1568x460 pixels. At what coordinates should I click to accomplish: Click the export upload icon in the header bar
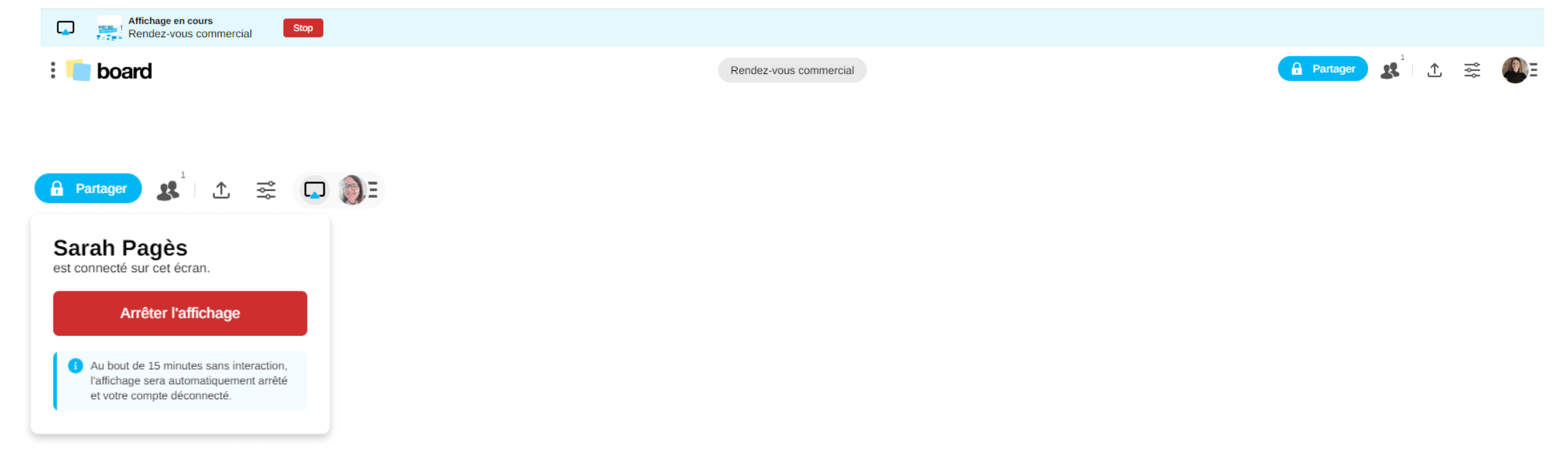[x=1434, y=71]
